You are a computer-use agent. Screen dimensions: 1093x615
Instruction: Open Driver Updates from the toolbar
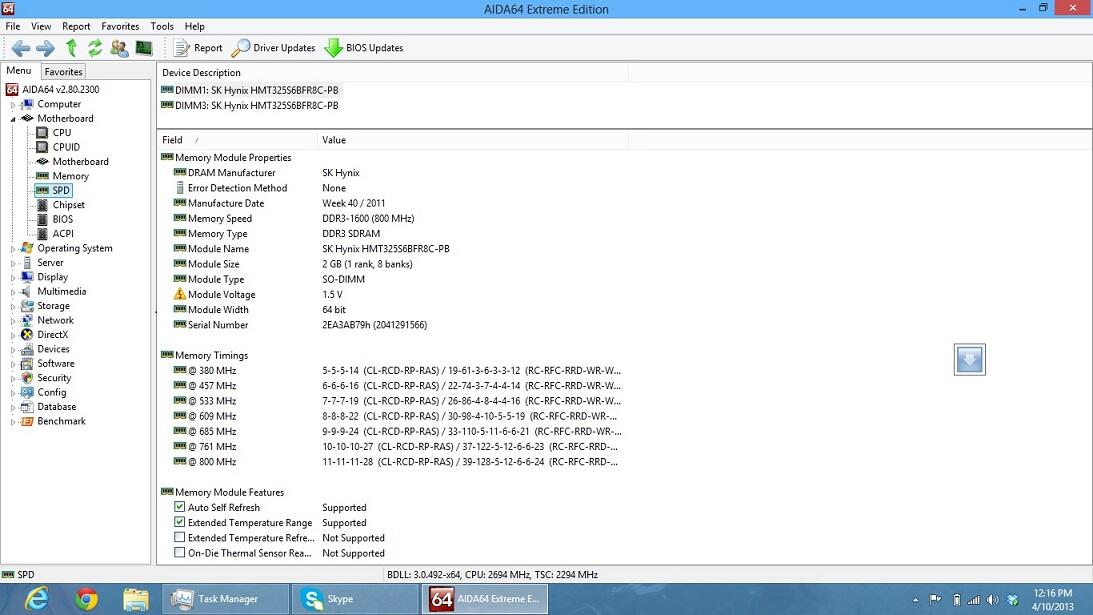(x=273, y=48)
